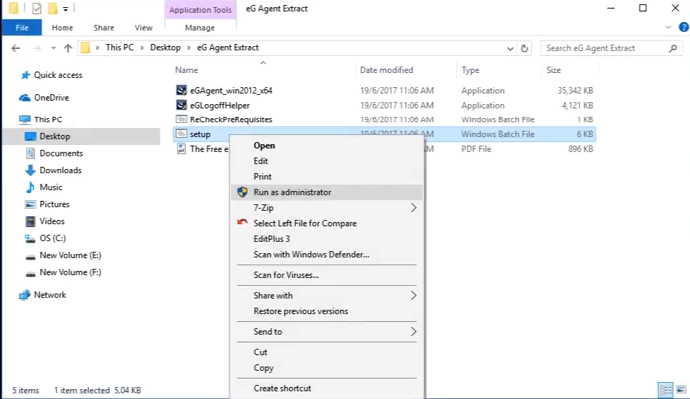690x399 pixels.
Task: Choose Restore previous versions
Action: (327, 311)
